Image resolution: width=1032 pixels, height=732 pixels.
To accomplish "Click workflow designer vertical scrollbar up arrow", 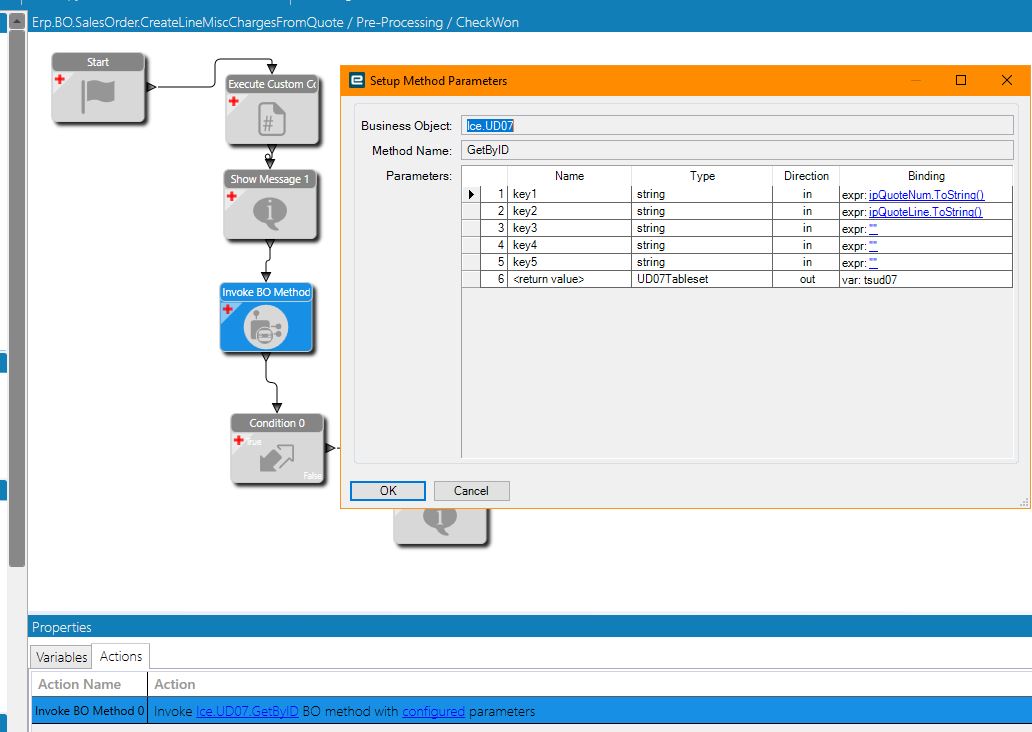I will pyautogui.click(x=17, y=22).
